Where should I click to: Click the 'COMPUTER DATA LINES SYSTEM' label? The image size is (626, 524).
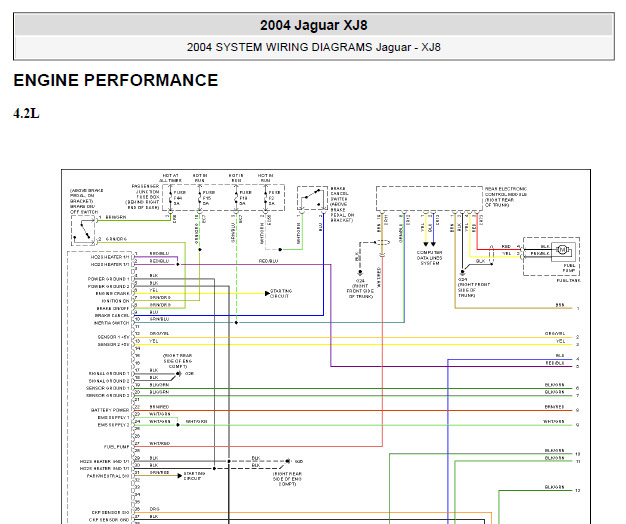[x=430, y=258]
